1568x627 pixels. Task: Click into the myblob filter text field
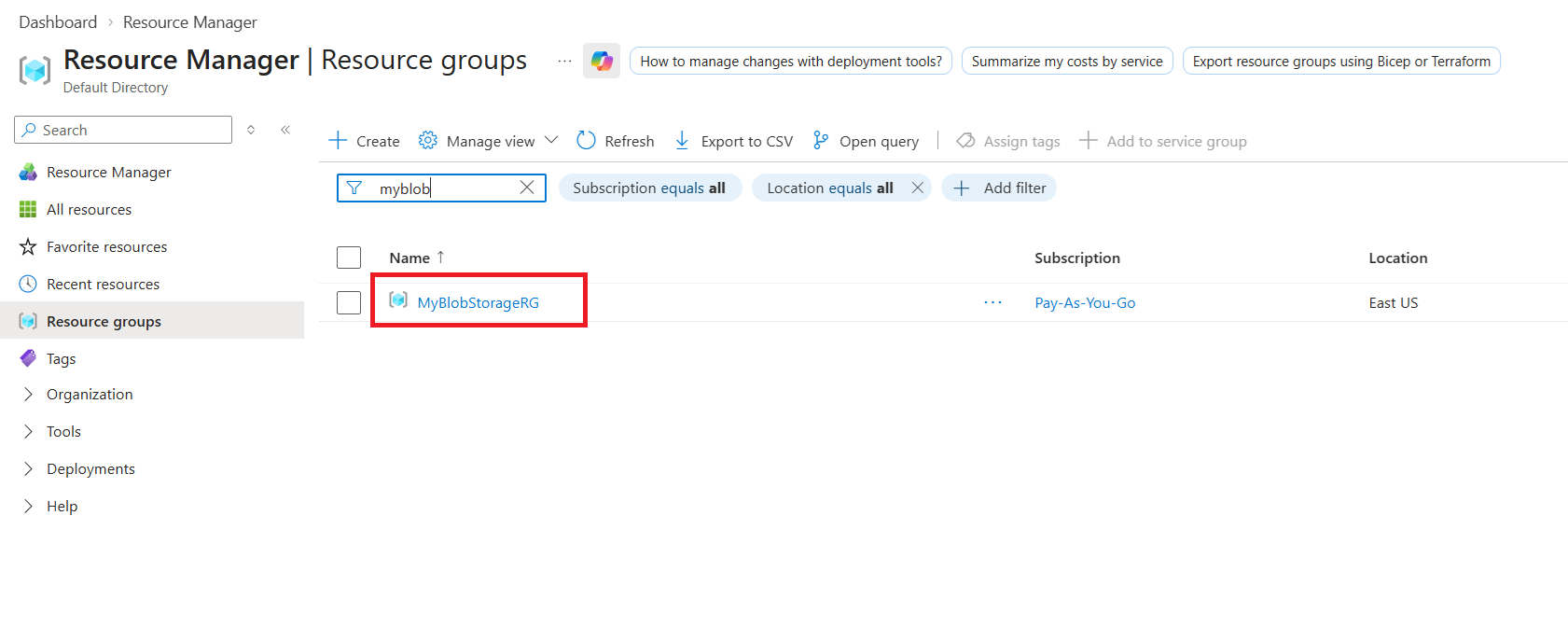point(443,188)
